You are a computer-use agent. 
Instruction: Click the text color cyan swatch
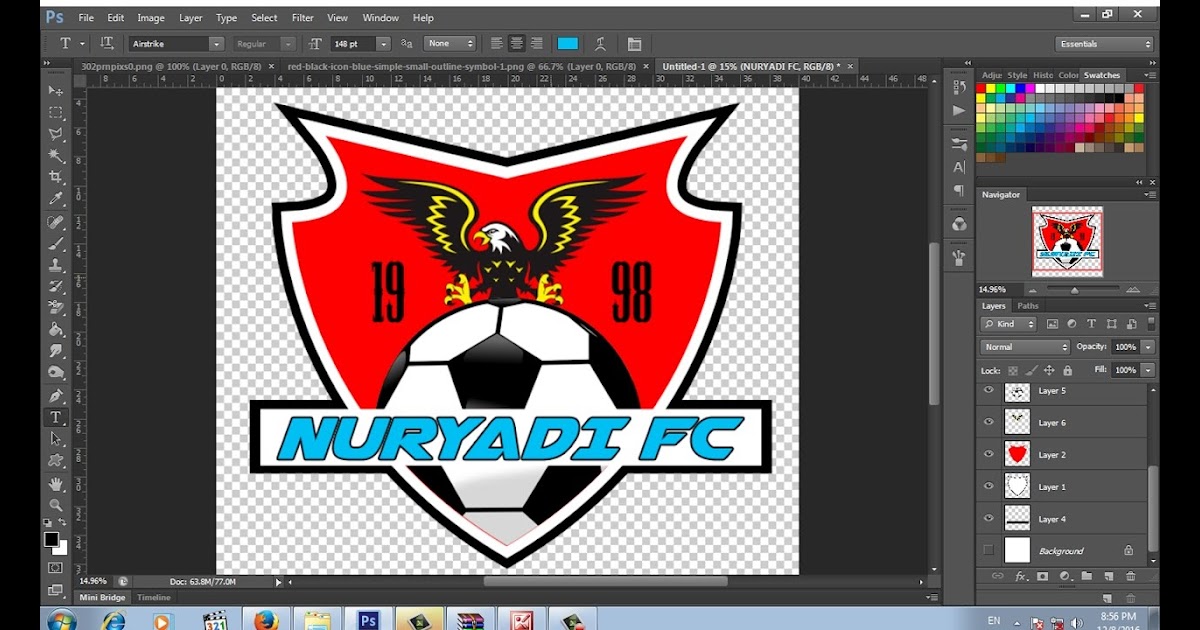(x=568, y=44)
